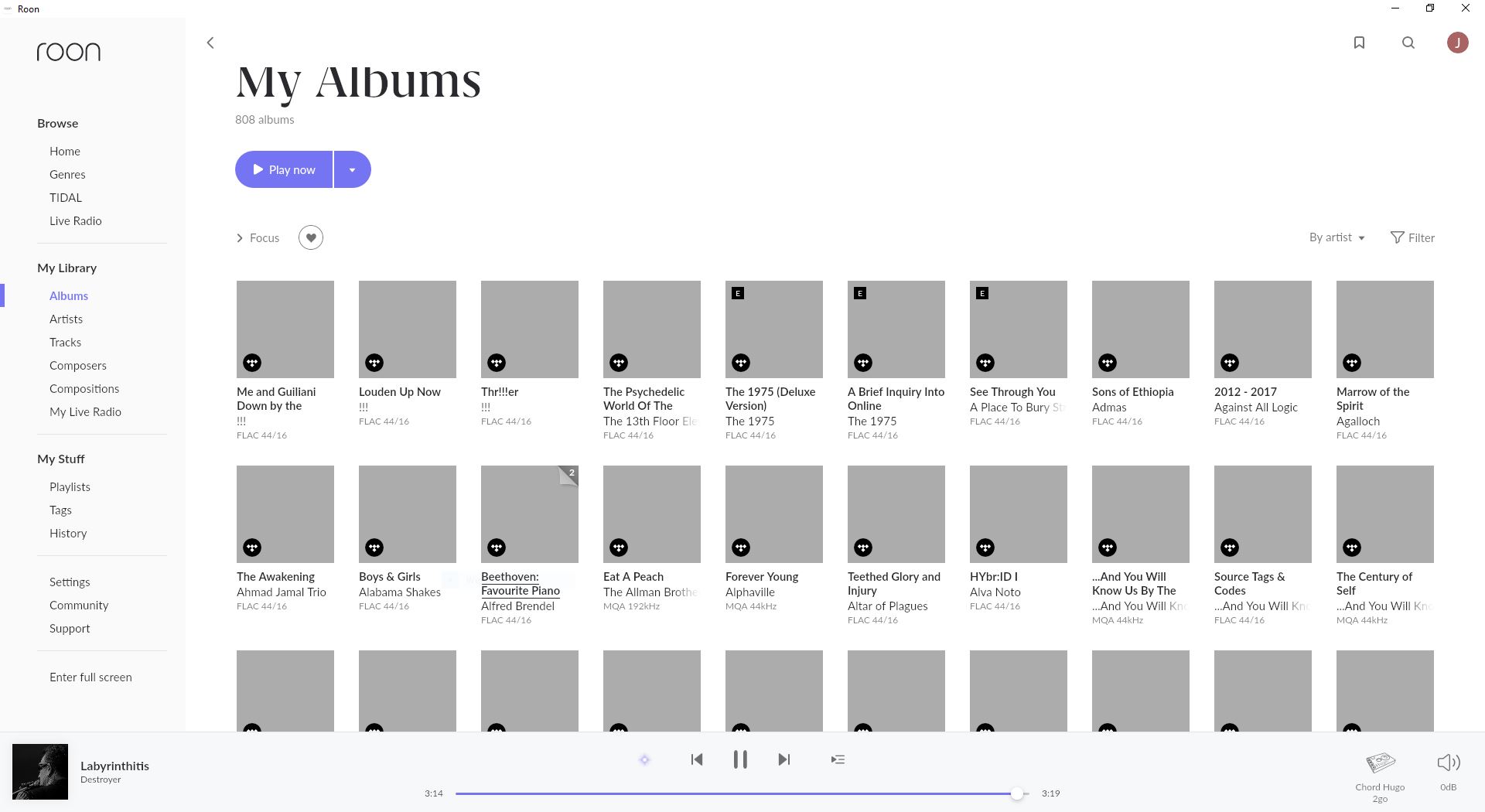
Task: Open Genres in the sidebar
Action: click(67, 174)
